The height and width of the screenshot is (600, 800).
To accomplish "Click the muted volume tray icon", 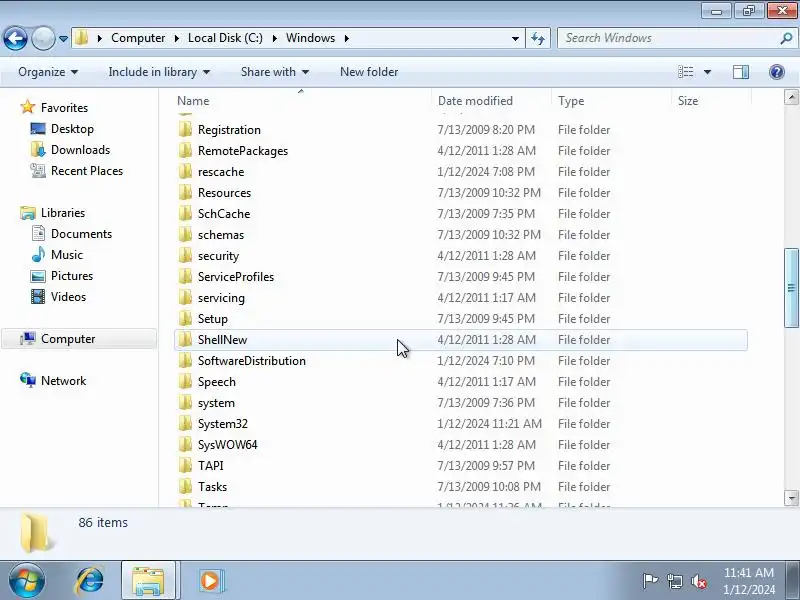I will [x=698, y=581].
